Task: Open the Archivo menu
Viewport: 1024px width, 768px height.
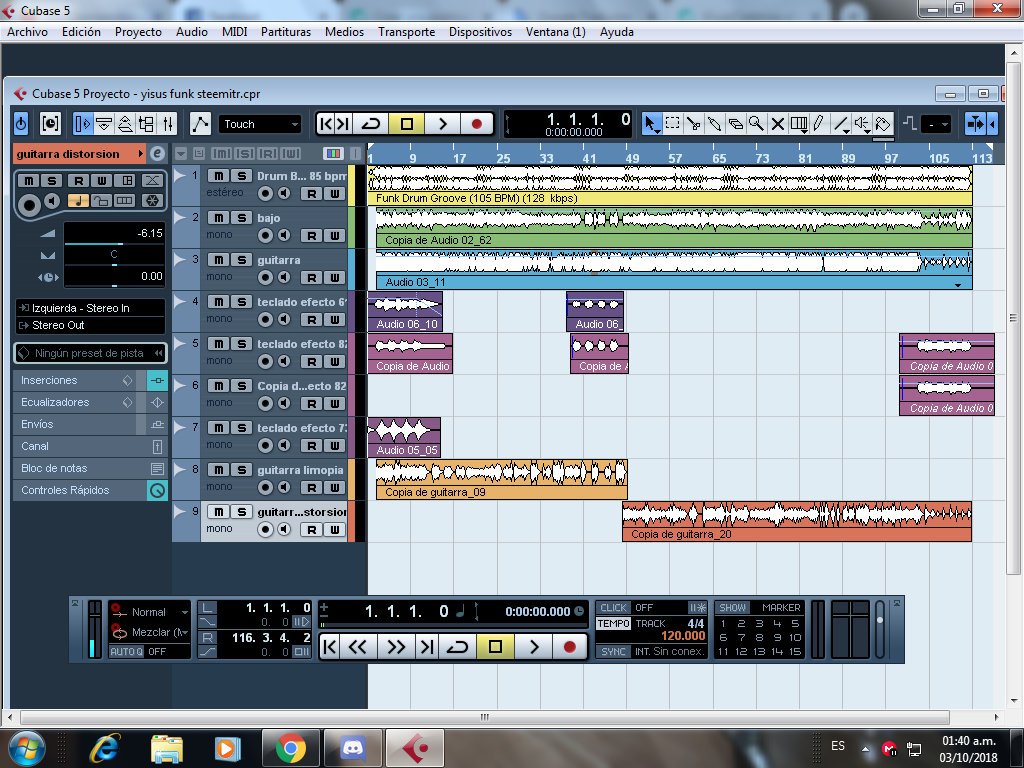Action: (x=27, y=31)
